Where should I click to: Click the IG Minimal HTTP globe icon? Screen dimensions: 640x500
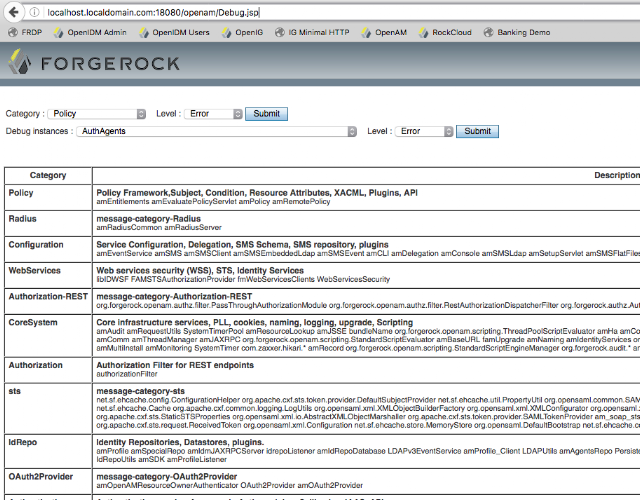280,32
